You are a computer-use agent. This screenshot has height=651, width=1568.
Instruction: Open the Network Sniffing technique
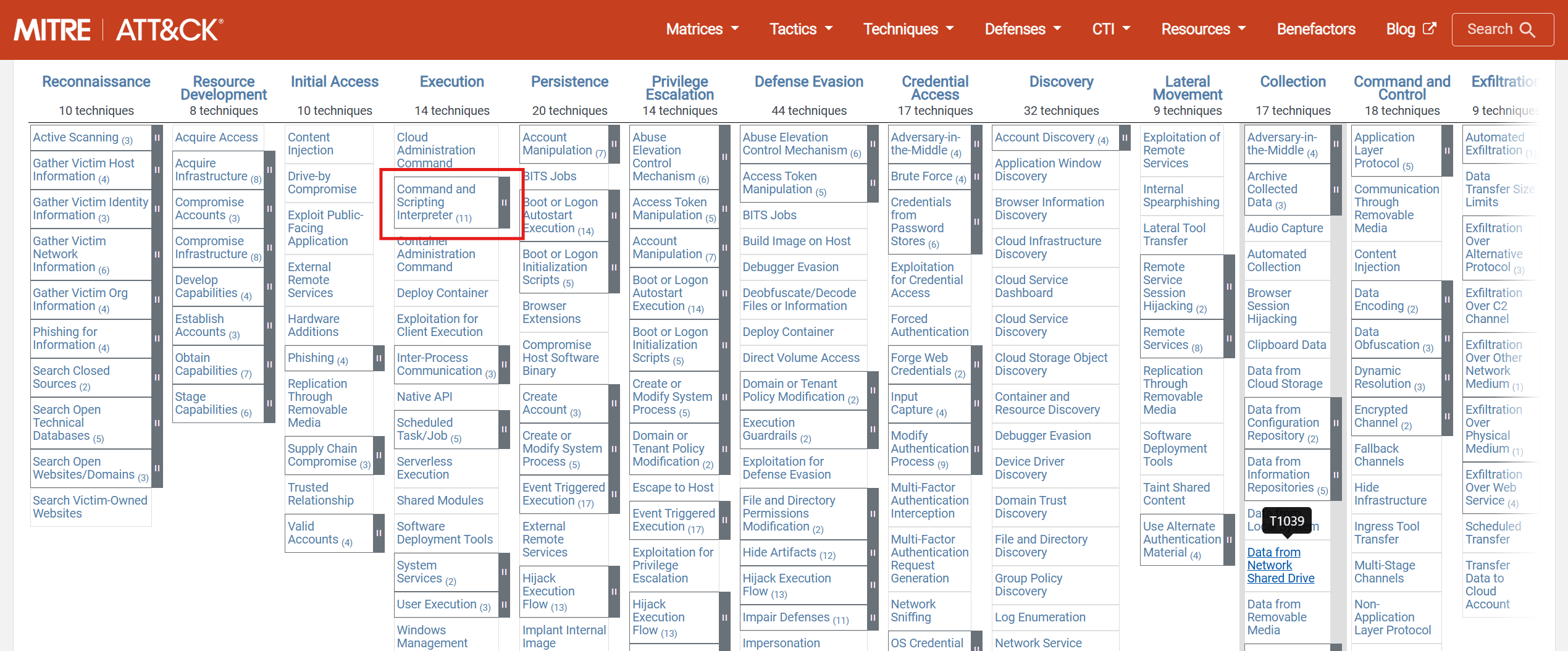coord(913,611)
